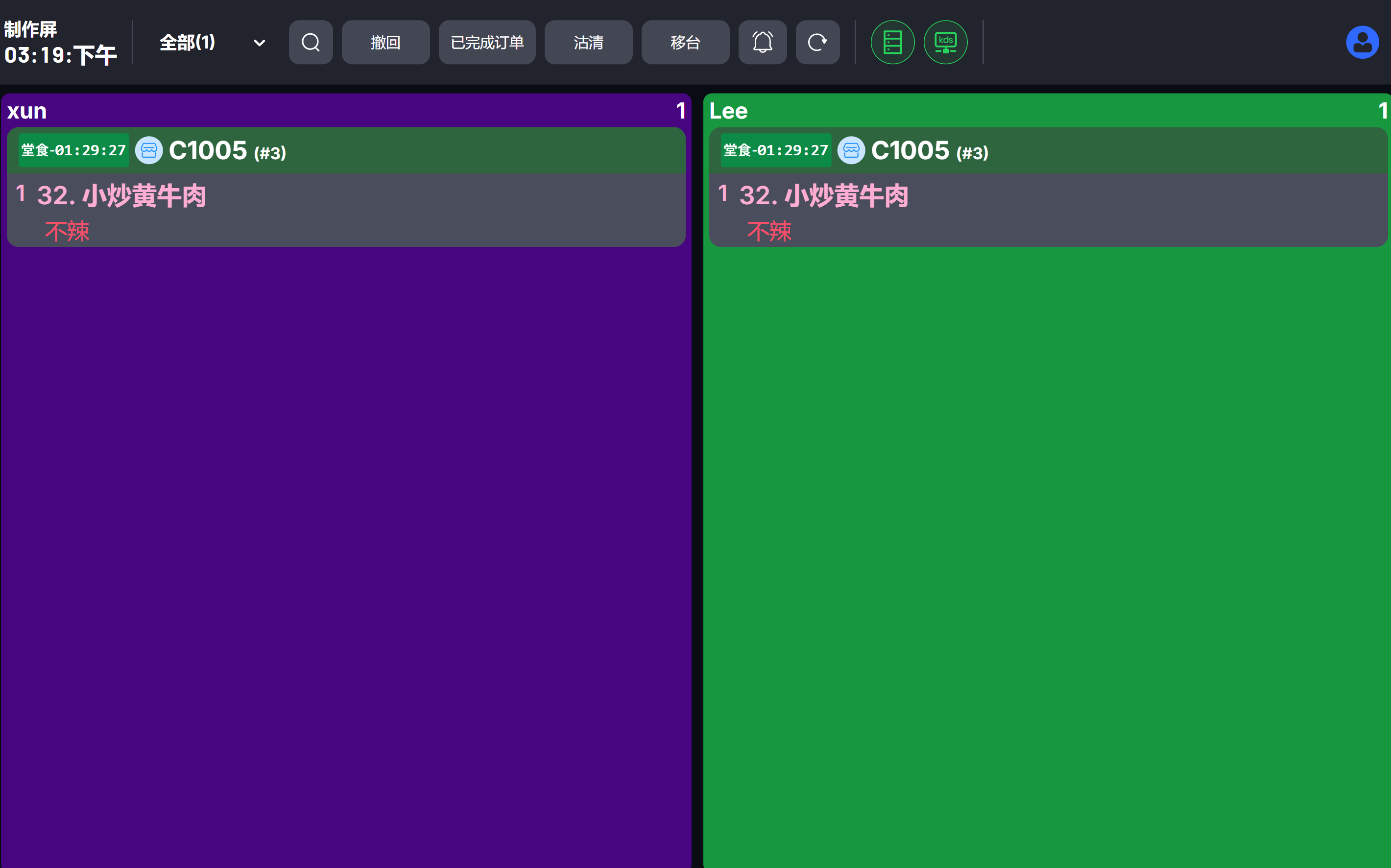Viewport: 1391px width, 868px height.
Task: Expand the 全部(1) filter dropdown
Action: click(212, 43)
